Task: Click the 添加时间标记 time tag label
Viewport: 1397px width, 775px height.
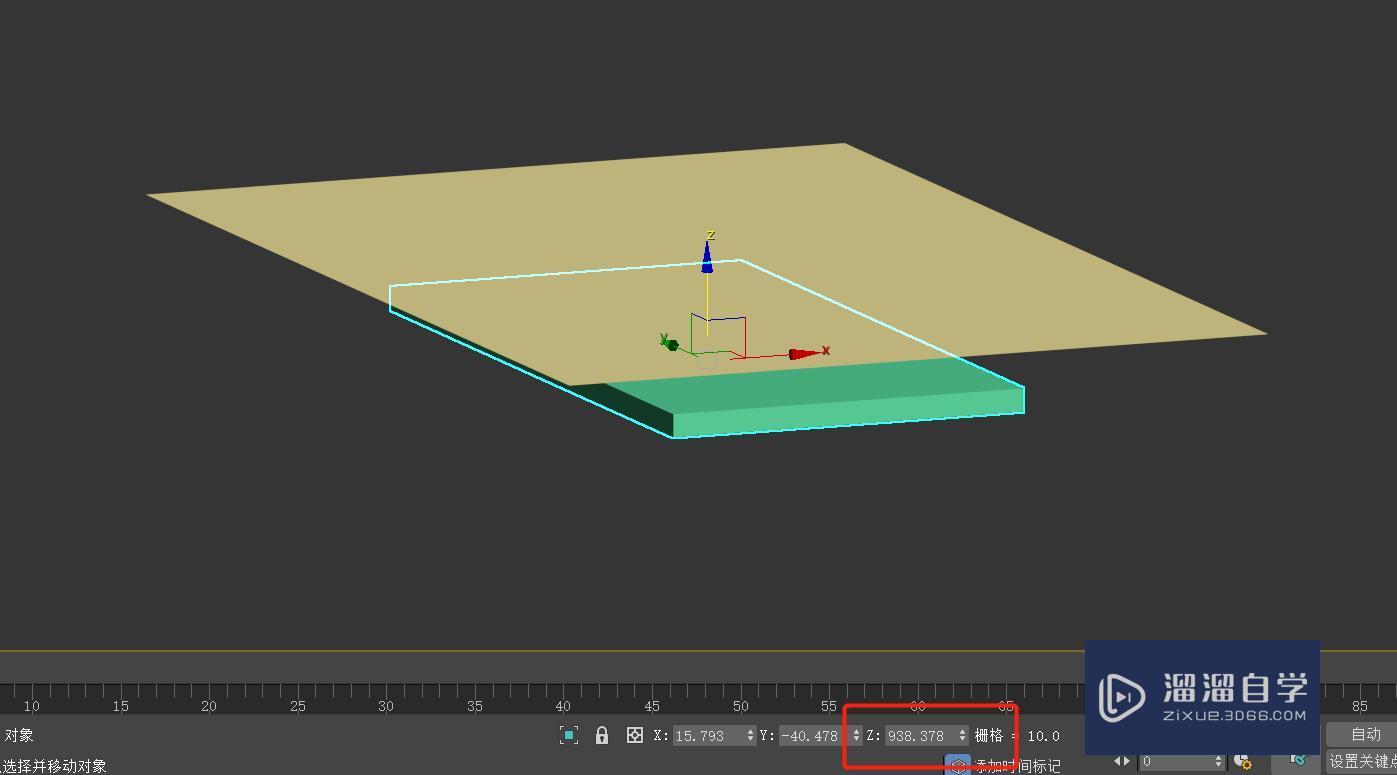Action: (x=1018, y=766)
